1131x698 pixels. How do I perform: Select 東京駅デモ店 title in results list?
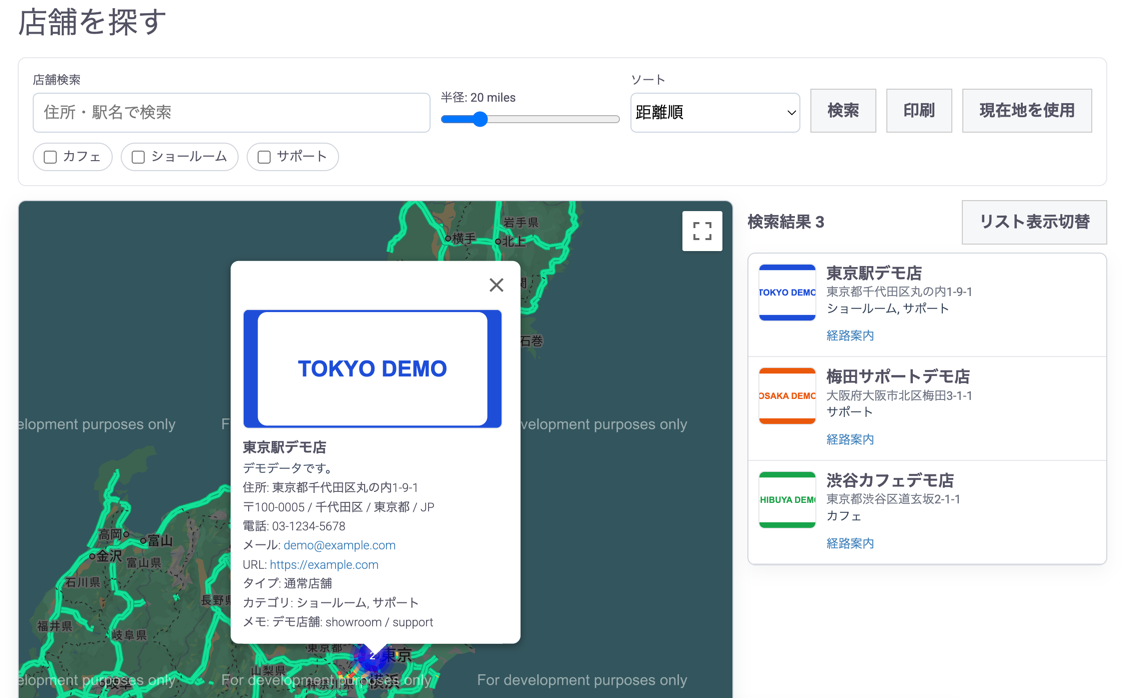[873, 273]
